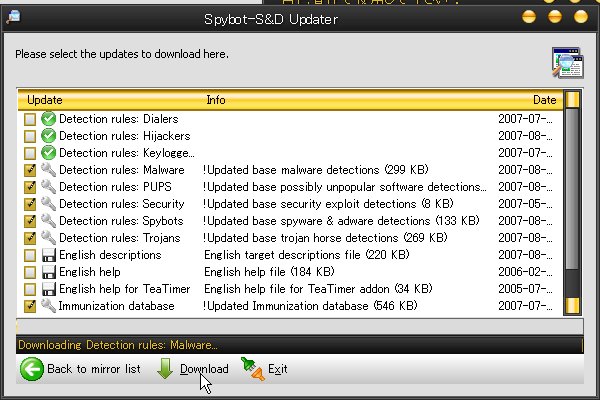Sort by the Date column header

[x=545, y=100]
